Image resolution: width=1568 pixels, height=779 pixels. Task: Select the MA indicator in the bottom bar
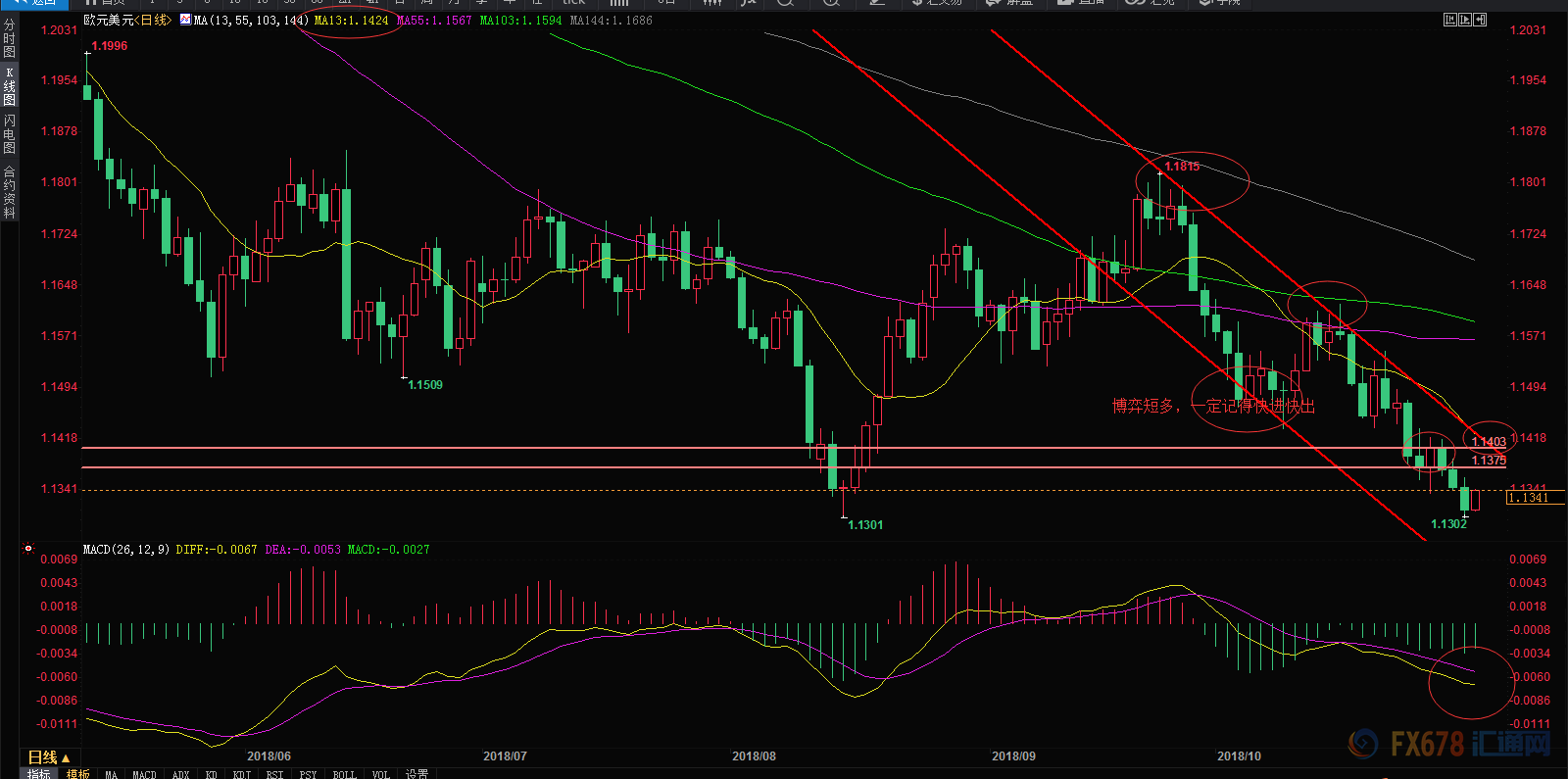(111, 774)
